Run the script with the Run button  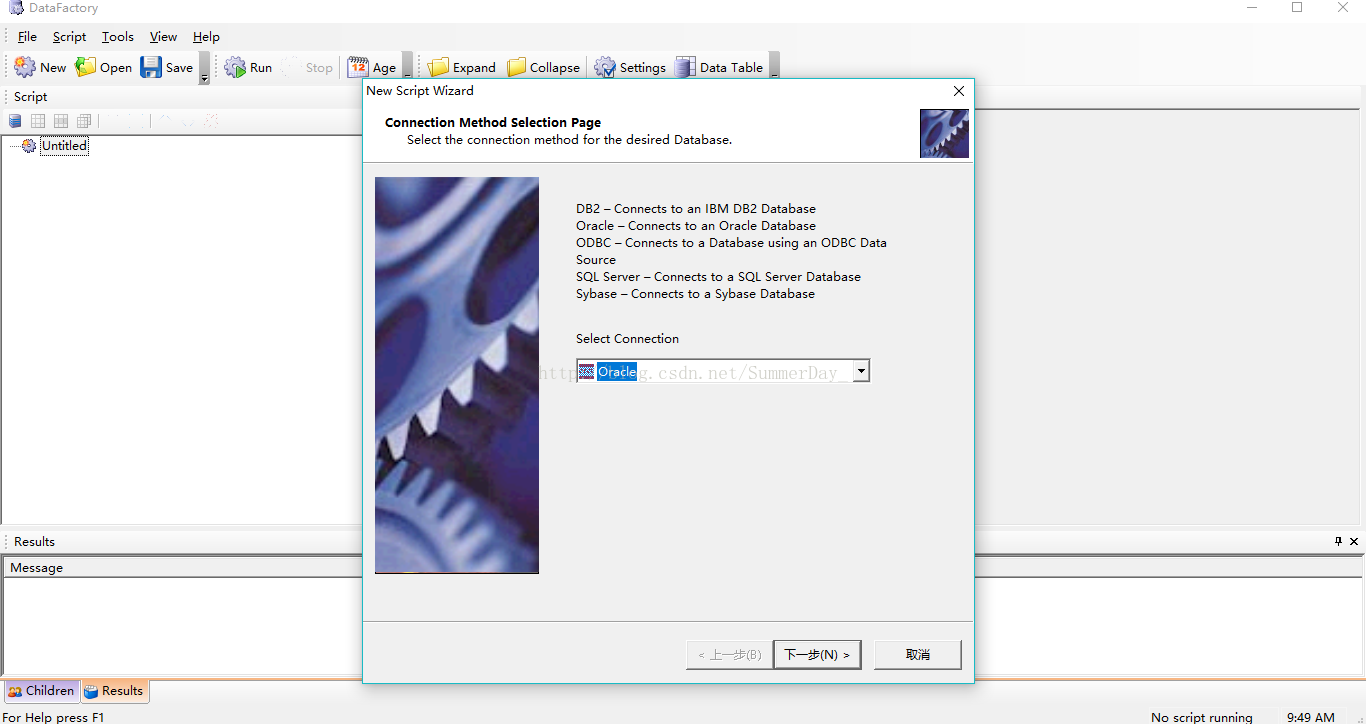(x=248, y=67)
